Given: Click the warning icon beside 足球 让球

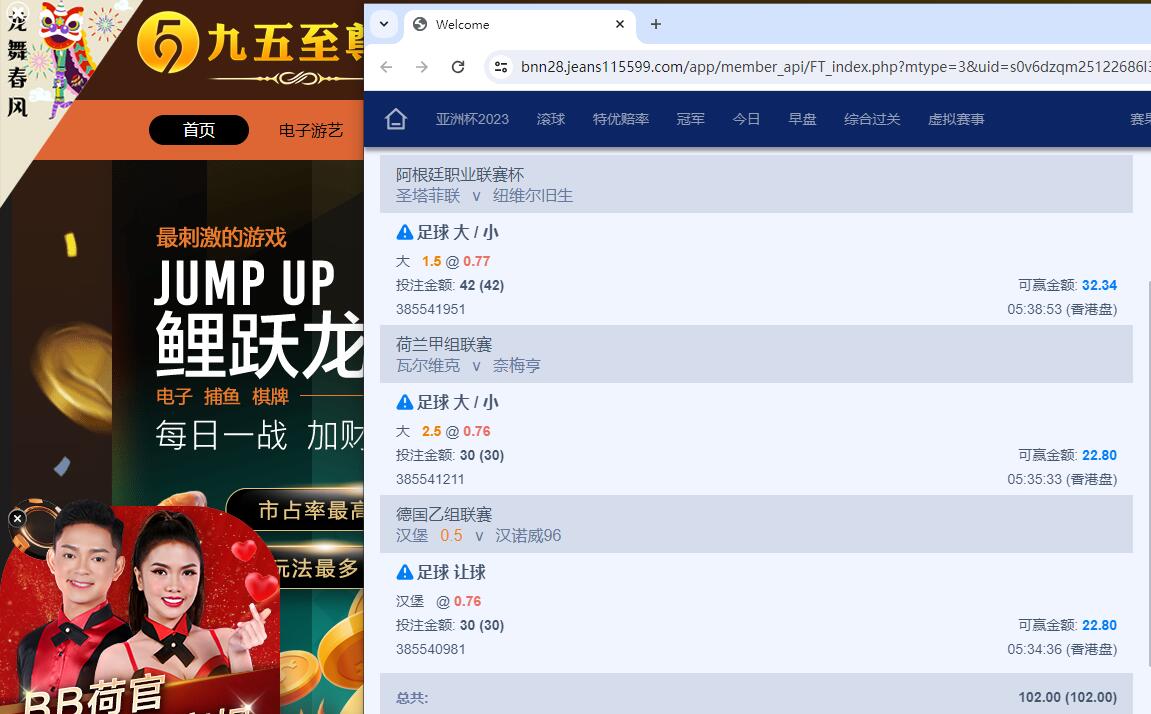Looking at the screenshot, I should (404, 572).
